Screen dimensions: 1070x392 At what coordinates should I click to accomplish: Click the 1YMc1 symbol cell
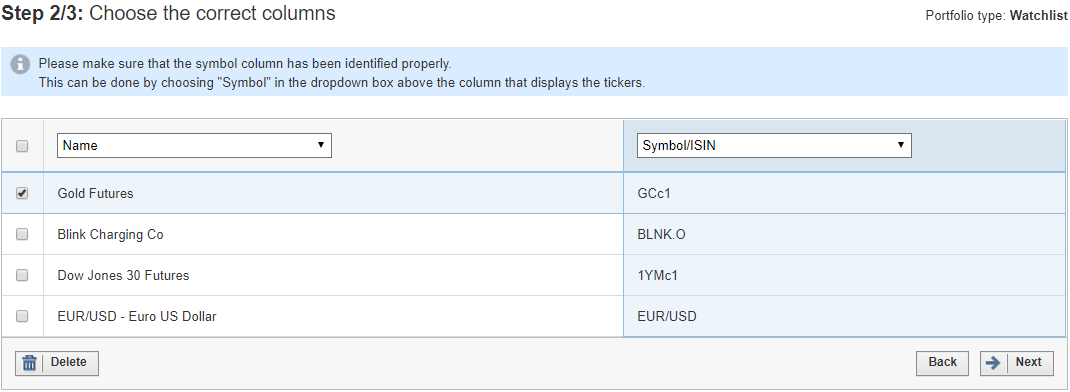click(844, 275)
